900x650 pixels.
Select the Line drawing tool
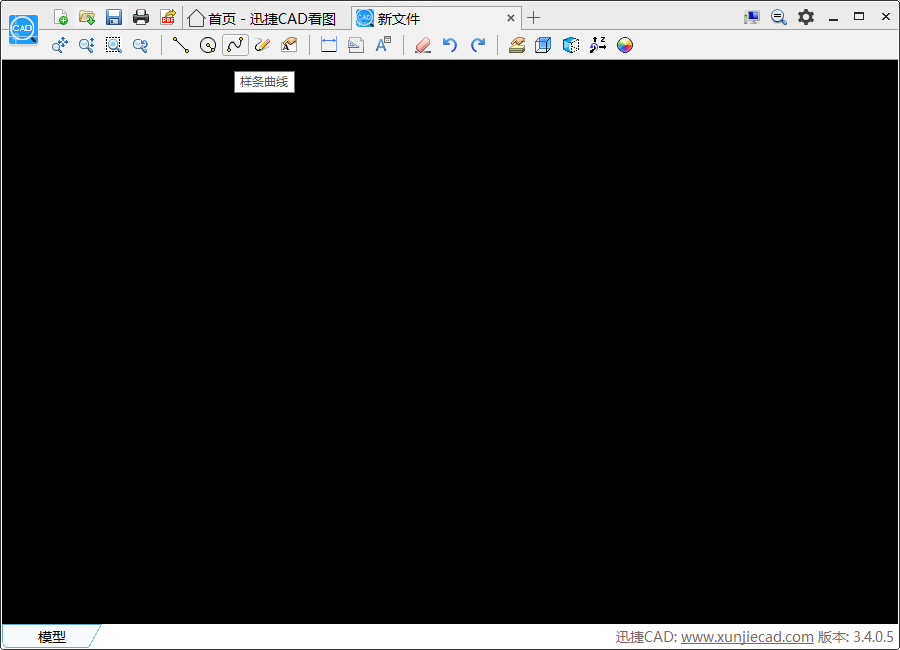tap(181, 45)
